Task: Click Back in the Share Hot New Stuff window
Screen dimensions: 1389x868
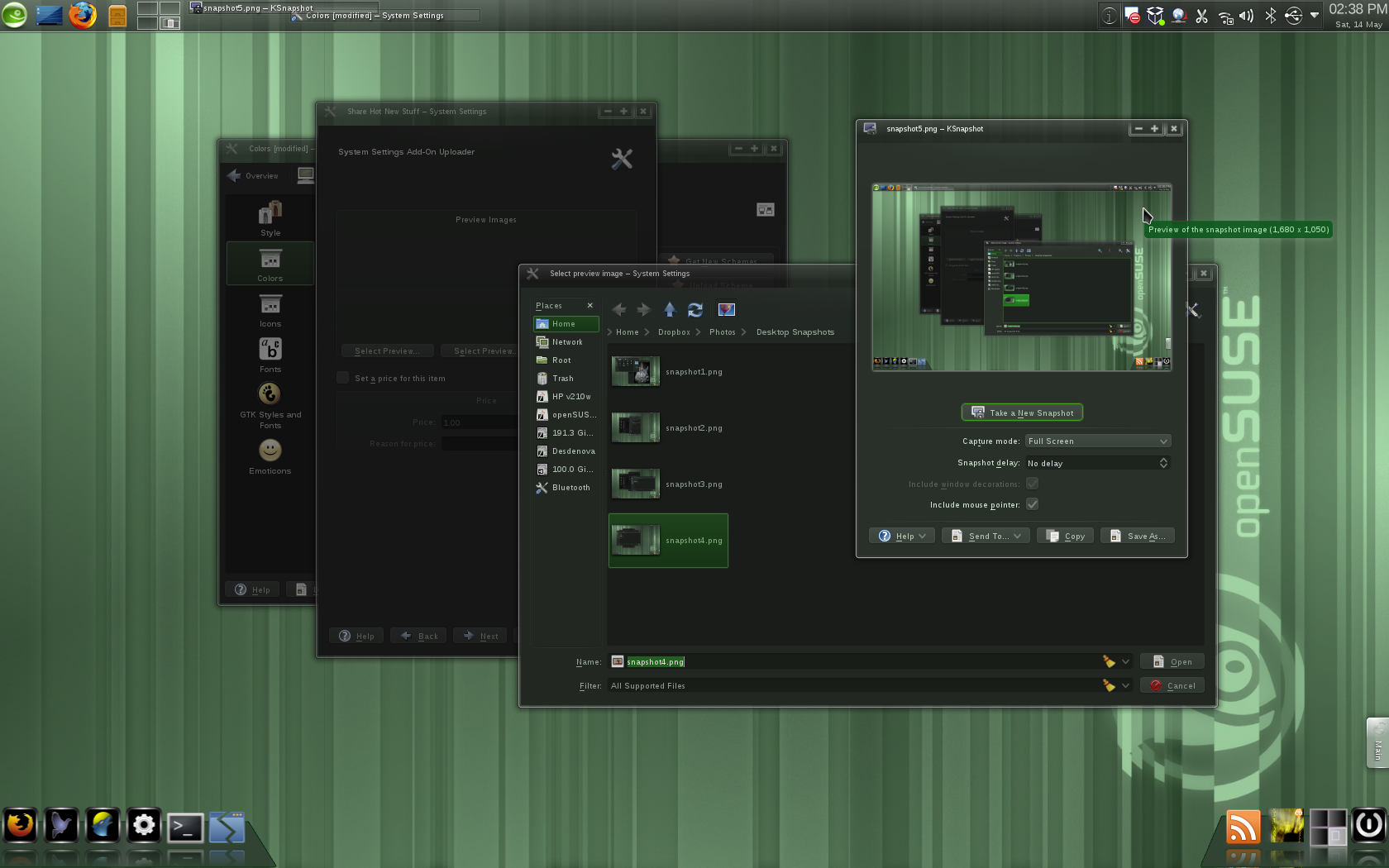Action: click(419, 636)
